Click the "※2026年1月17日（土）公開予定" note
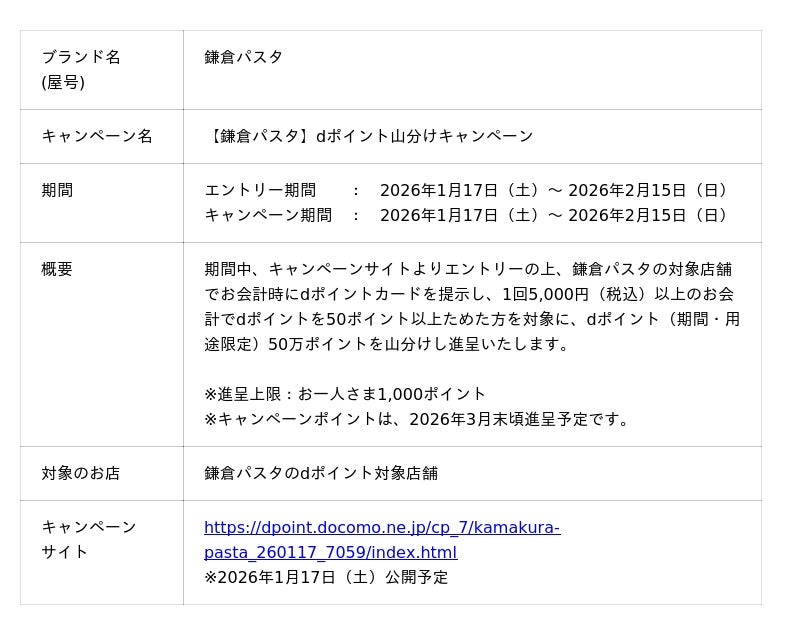 click(x=326, y=577)
